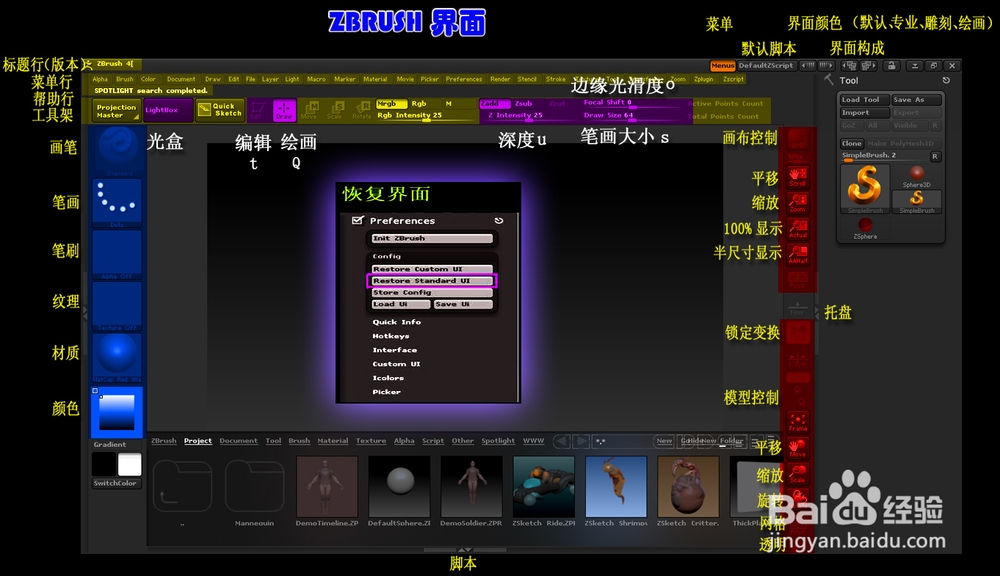This screenshot has width=1000, height=576.
Task: Click the Quick Sketch button
Action: (220, 110)
